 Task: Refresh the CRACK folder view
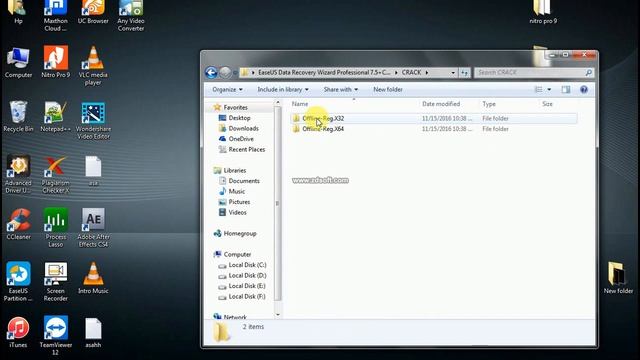(x=464, y=73)
